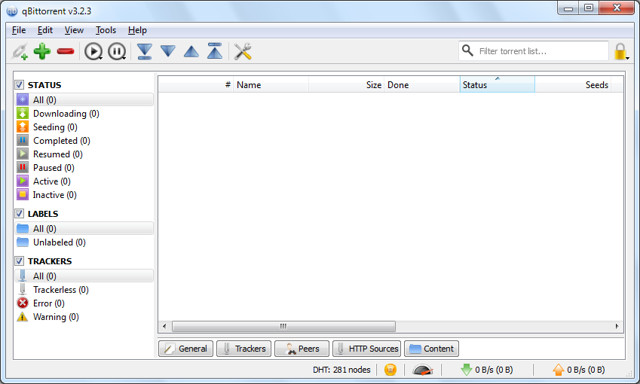Click the add torrent link icon
The width and height of the screenshot is (640, 384).
[x=20, y=51]
